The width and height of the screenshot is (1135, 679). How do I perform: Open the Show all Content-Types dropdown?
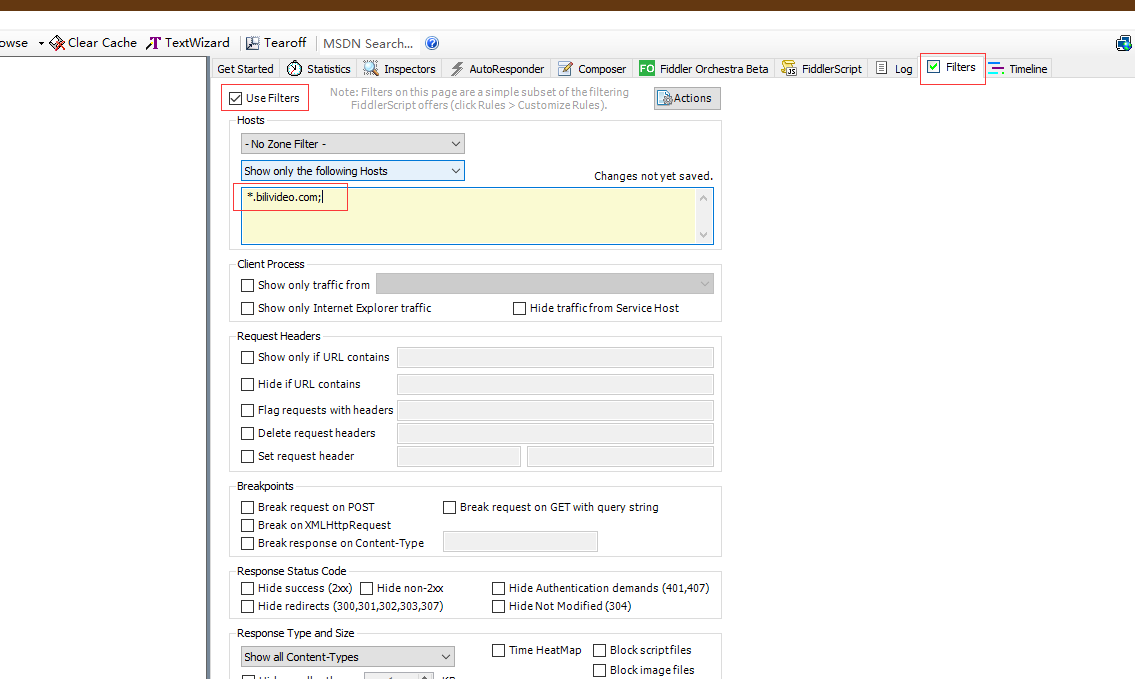point(347,657)
